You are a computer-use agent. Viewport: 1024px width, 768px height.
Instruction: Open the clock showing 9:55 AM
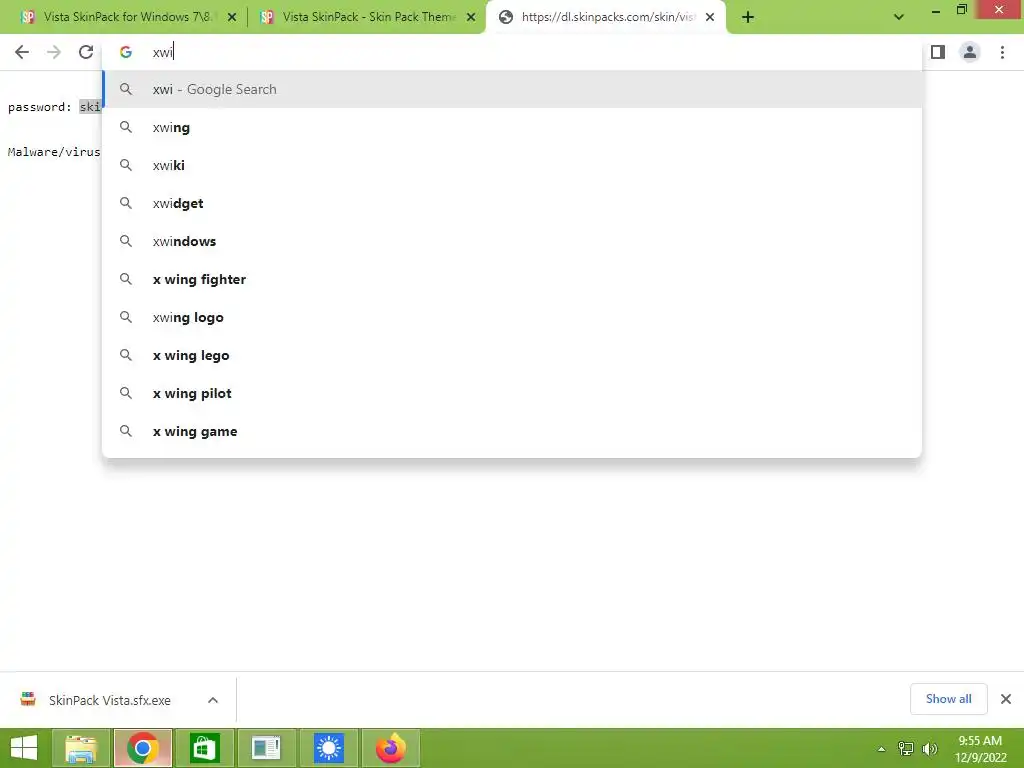tap(980, 749)
